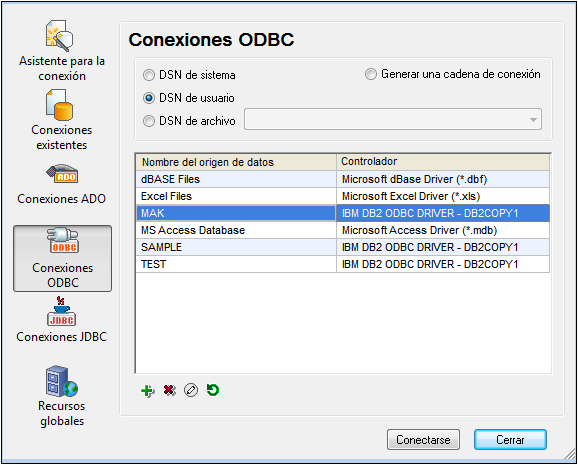Select DSN de usuario radio button

(x=149, y=98)
